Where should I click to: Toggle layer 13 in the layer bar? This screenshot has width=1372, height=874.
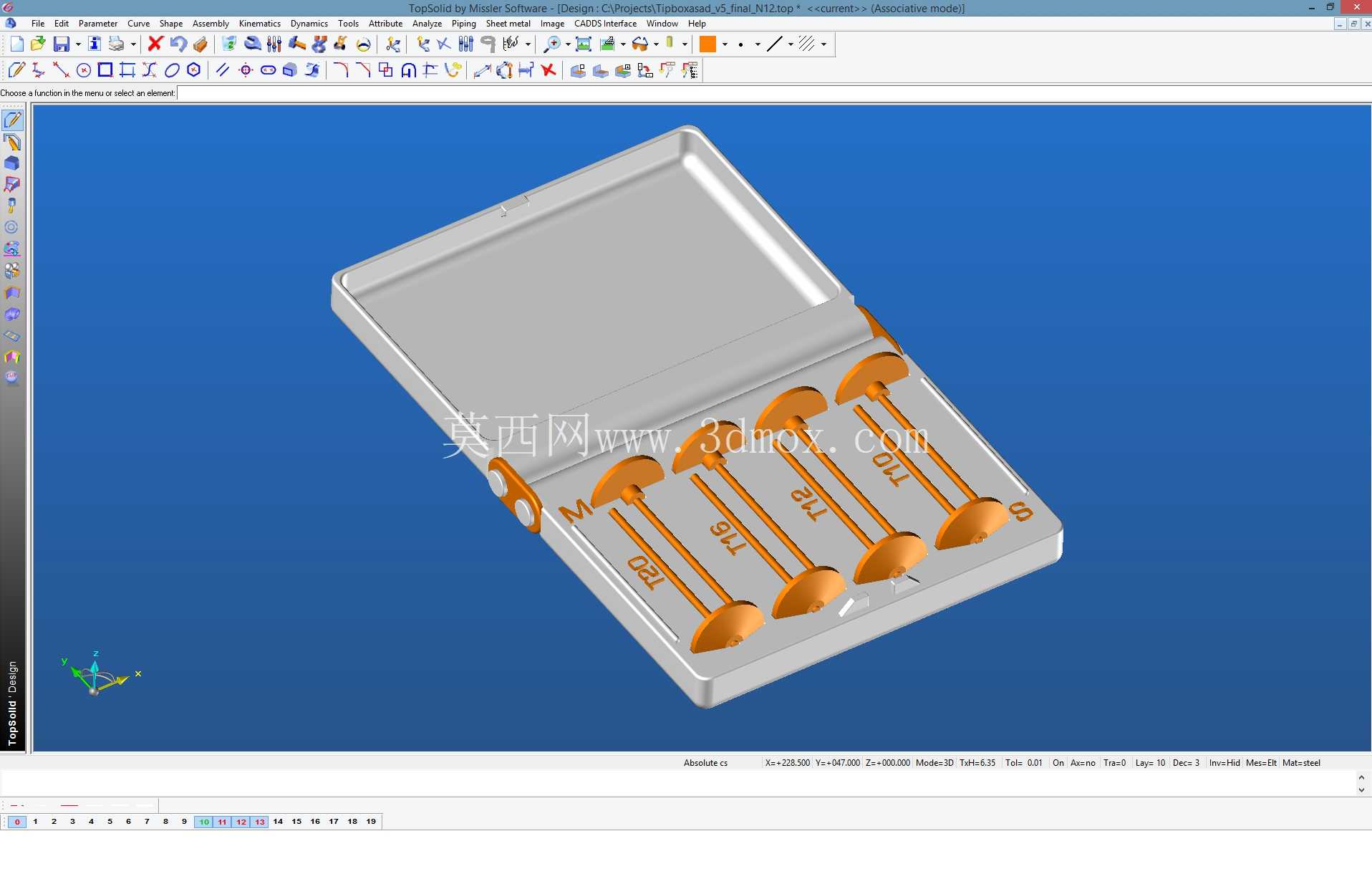tap(260, 822)
